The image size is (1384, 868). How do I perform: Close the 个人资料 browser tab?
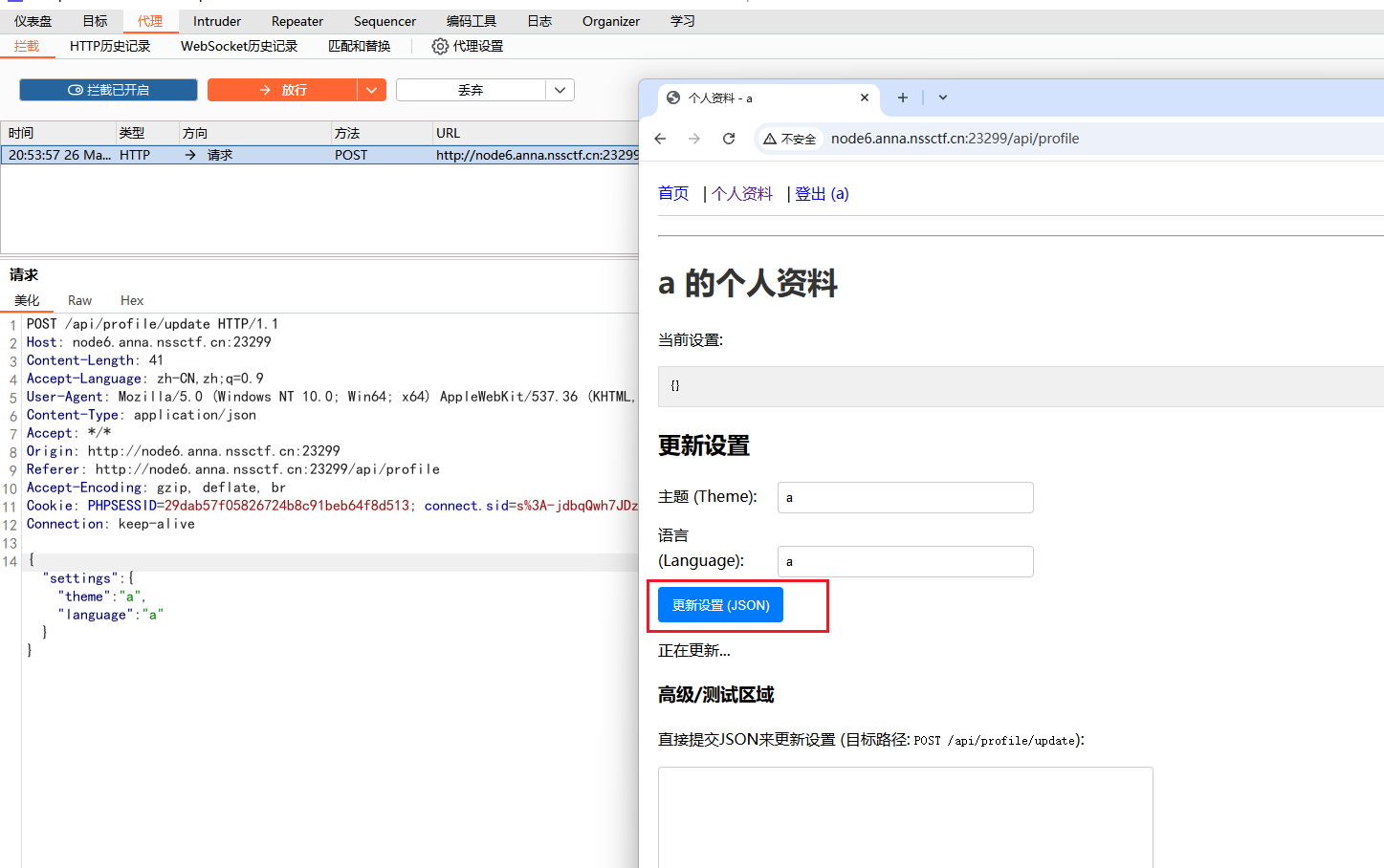tap(865, 98)
